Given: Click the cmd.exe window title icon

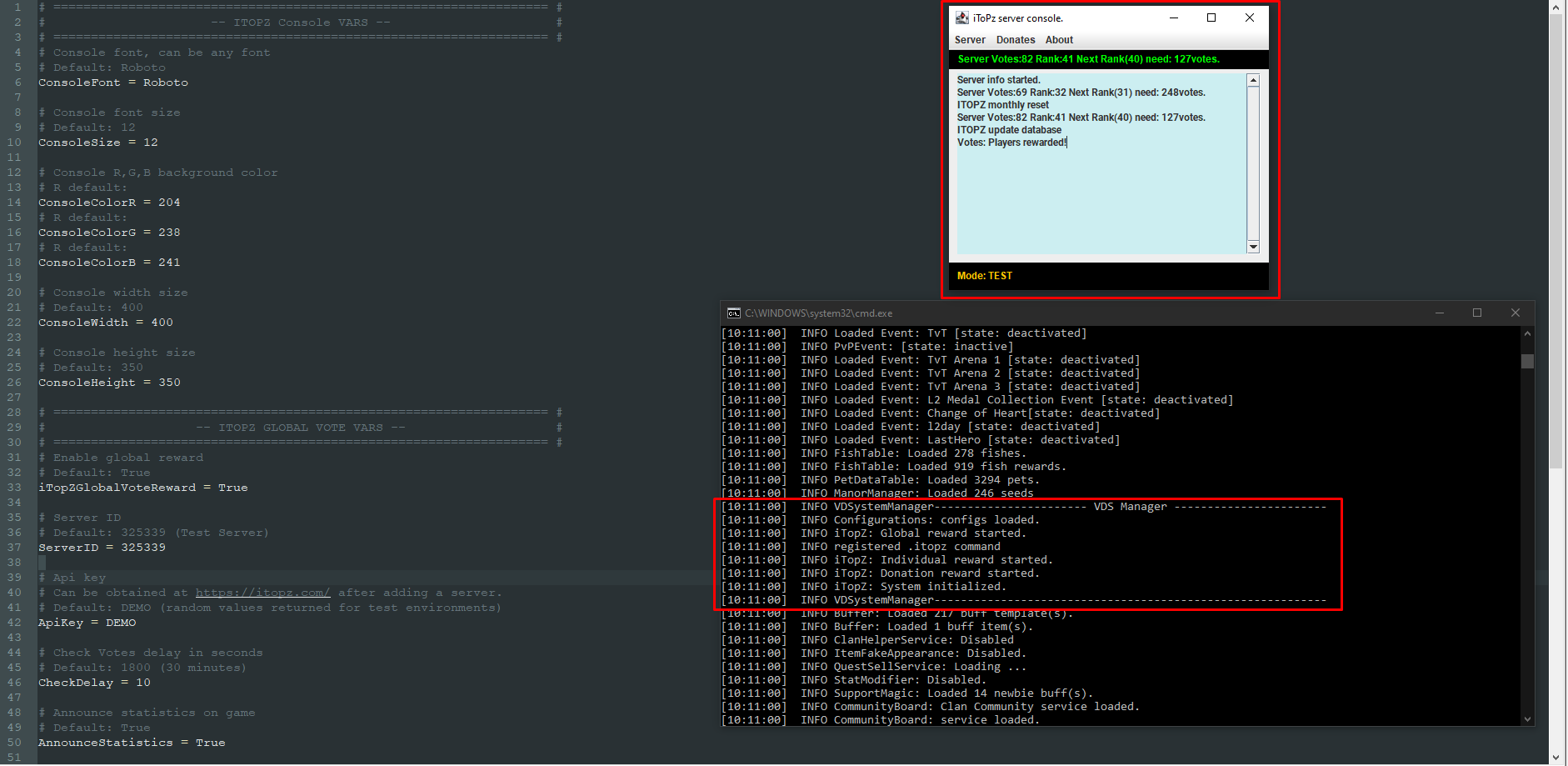Looking at the screenshot, I should (x=733, y=313).
